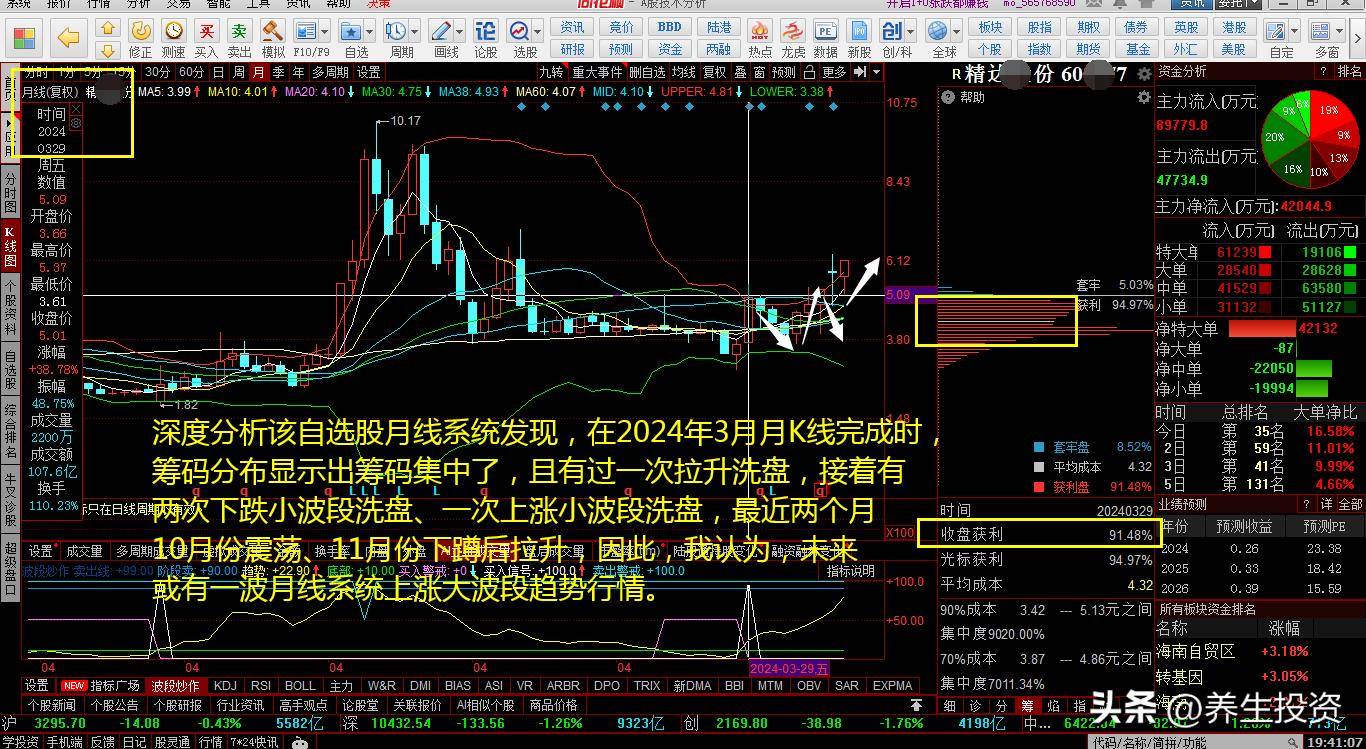
Task: Toggle 重大事件 major events markers
Action: tap(597, 72)
